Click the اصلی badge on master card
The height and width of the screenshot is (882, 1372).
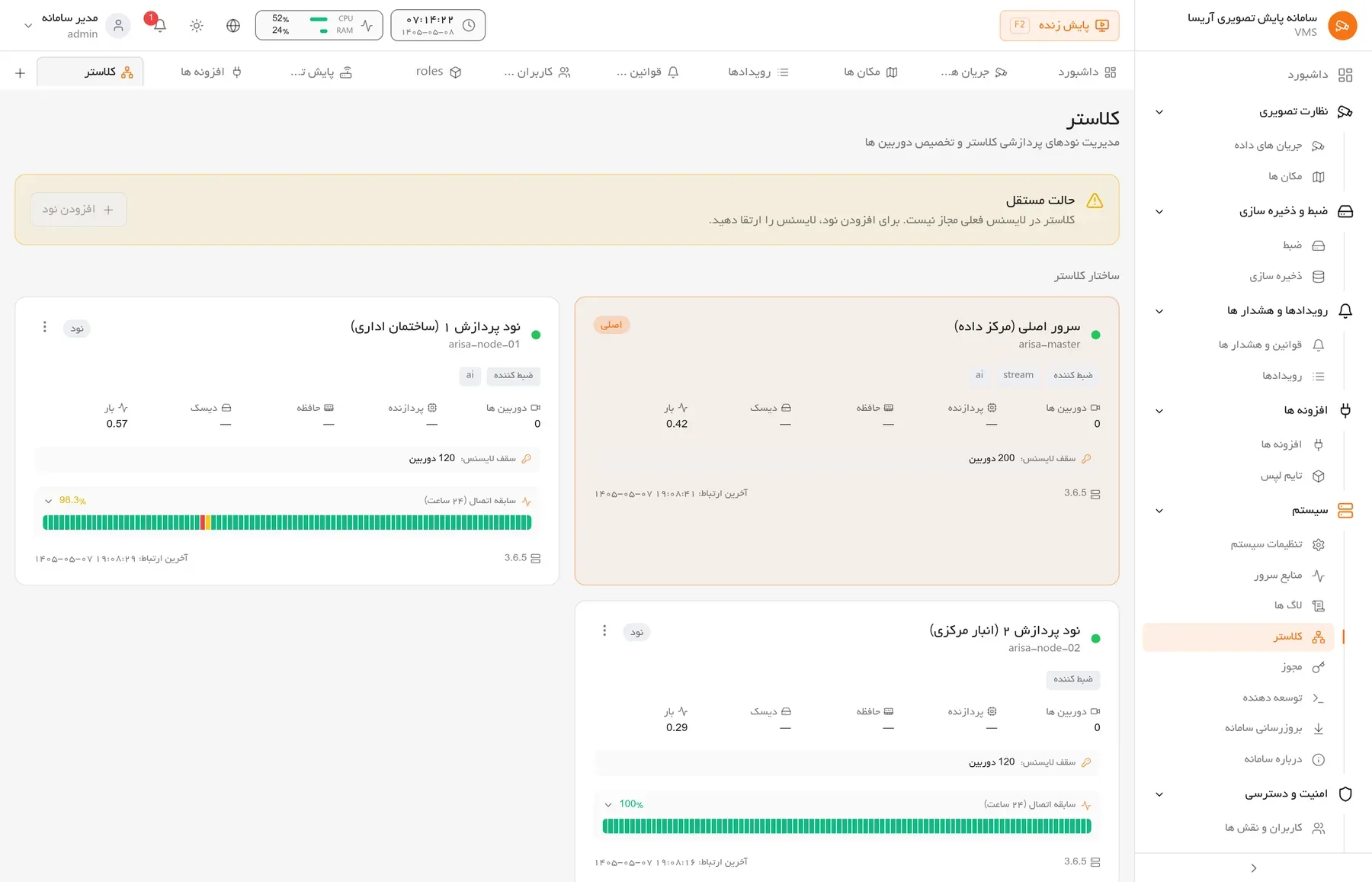tap(611, 325)
